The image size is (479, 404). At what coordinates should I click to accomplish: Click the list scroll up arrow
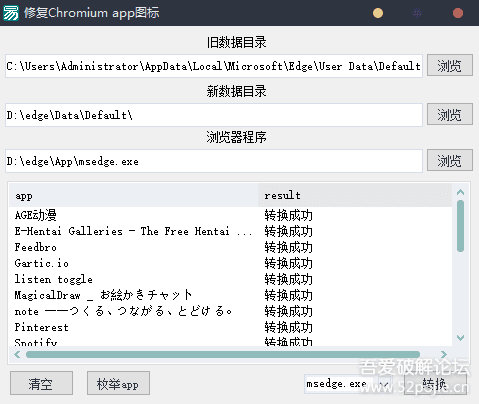pos(461,192)
